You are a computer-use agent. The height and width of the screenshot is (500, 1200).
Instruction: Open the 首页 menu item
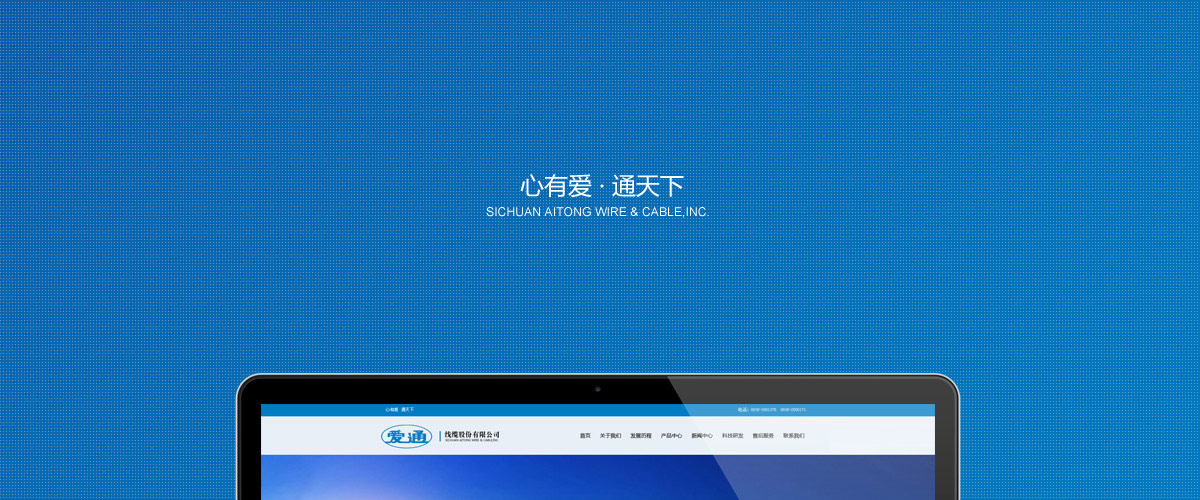(x=585, y=436)
